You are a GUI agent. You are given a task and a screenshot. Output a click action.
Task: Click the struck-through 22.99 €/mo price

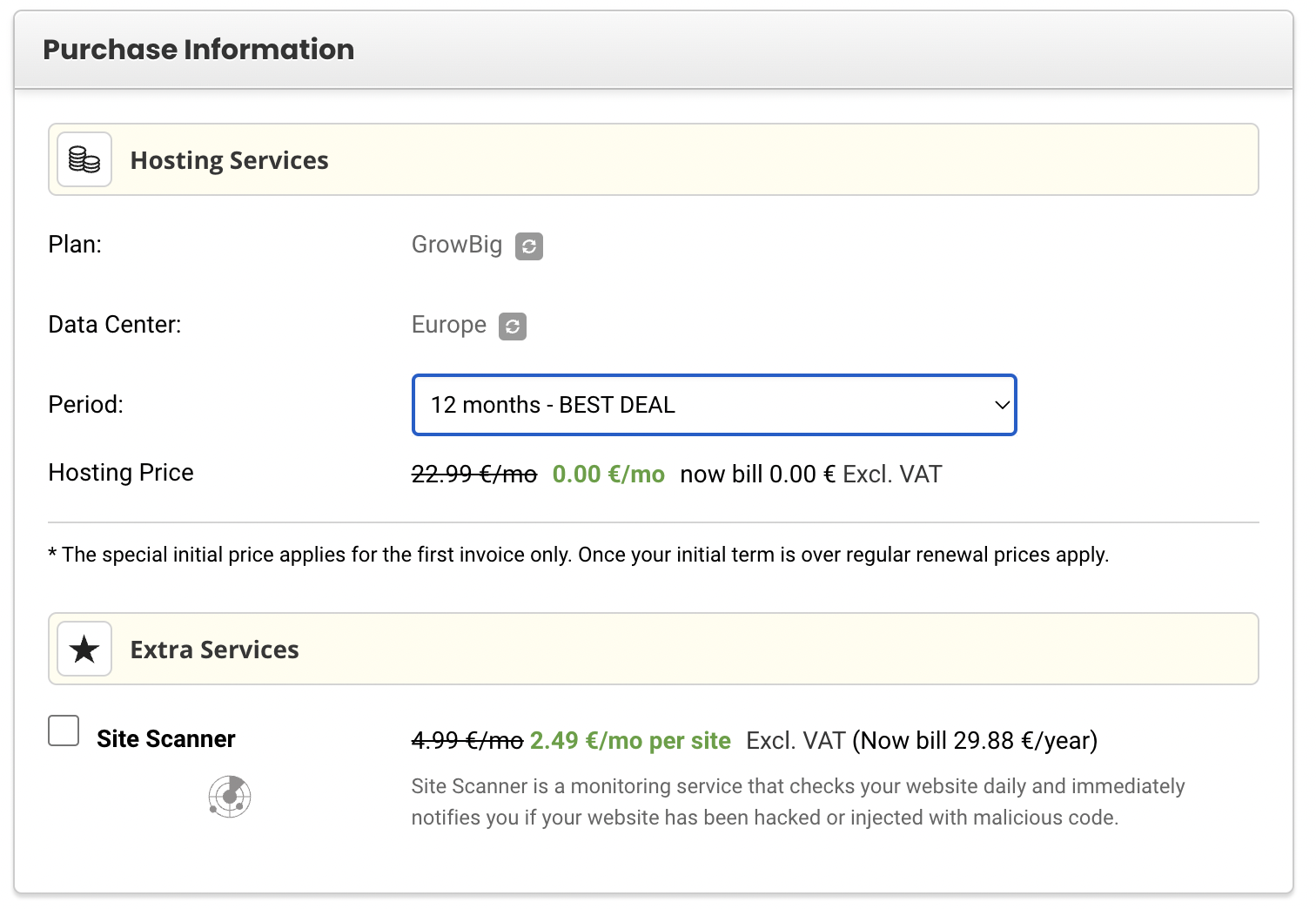474,475
